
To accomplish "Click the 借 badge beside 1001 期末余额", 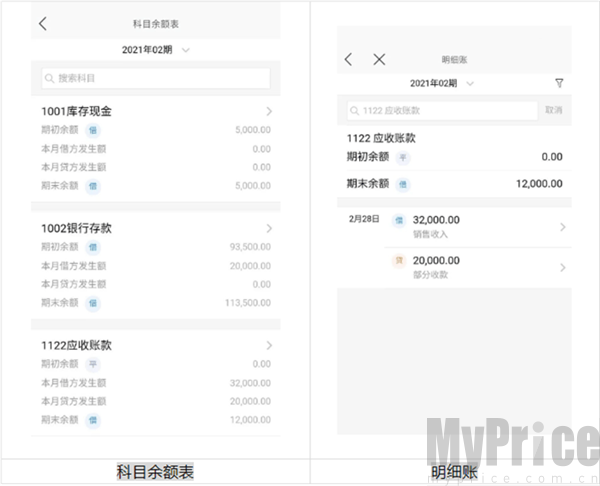I will (93, 186).
